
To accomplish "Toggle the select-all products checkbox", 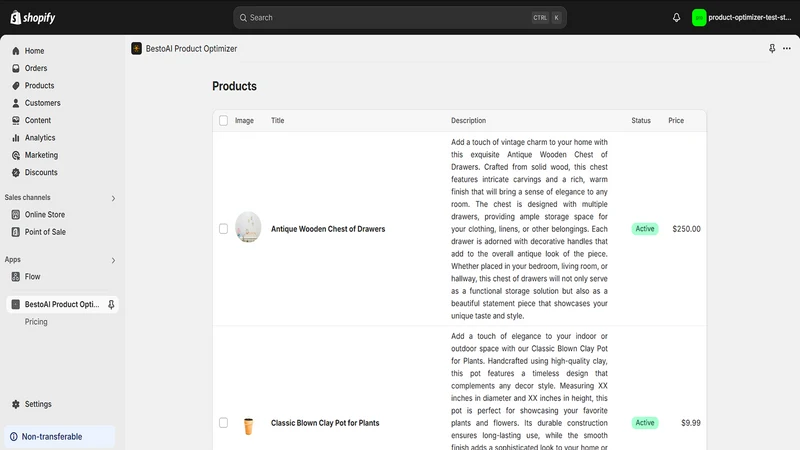I will [223, 120].
